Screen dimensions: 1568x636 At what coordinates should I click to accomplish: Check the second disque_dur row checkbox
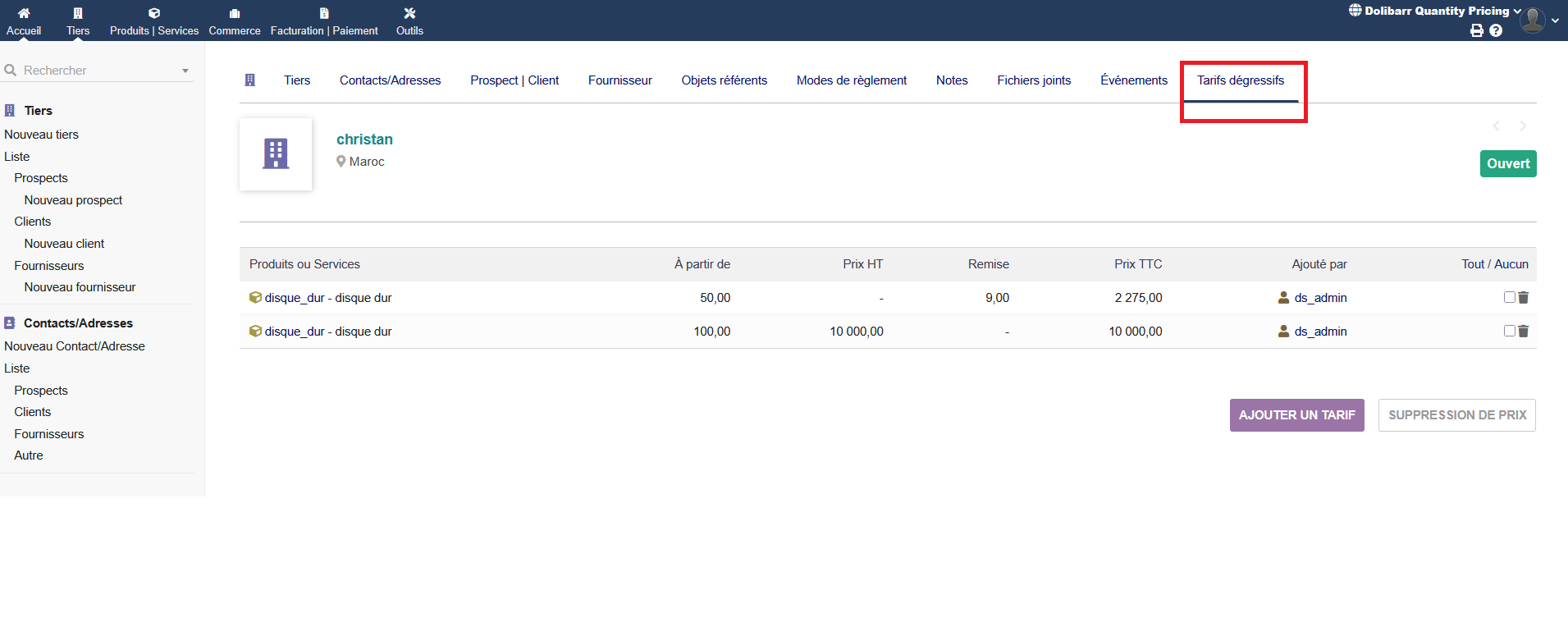[1509, 331]
